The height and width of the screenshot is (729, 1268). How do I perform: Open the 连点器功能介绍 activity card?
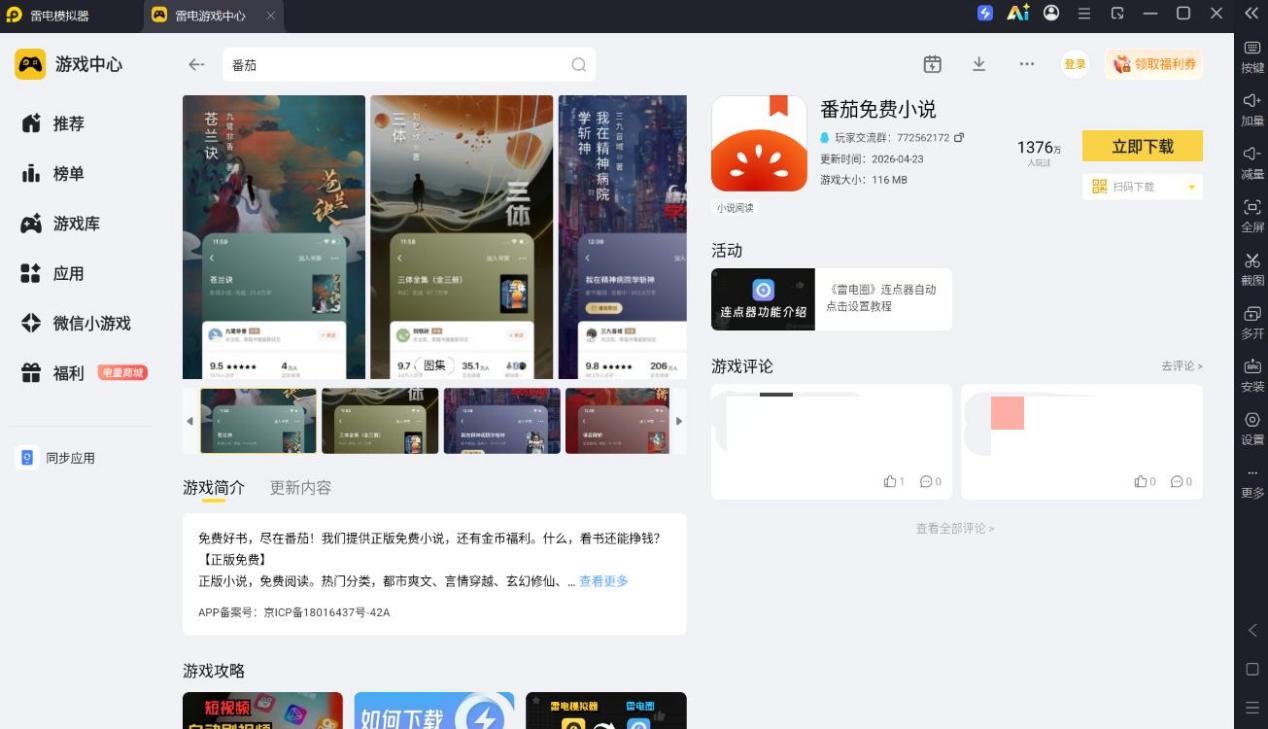pos(831,299)
